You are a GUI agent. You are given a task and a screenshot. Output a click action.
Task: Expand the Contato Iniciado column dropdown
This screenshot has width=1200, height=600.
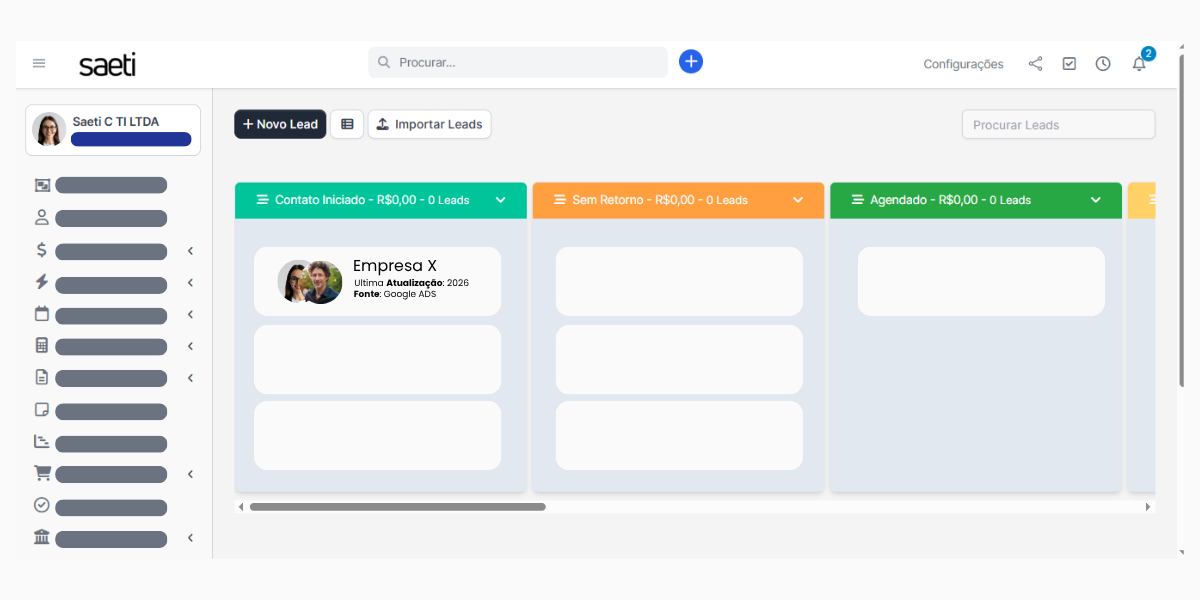pos(501,200)
